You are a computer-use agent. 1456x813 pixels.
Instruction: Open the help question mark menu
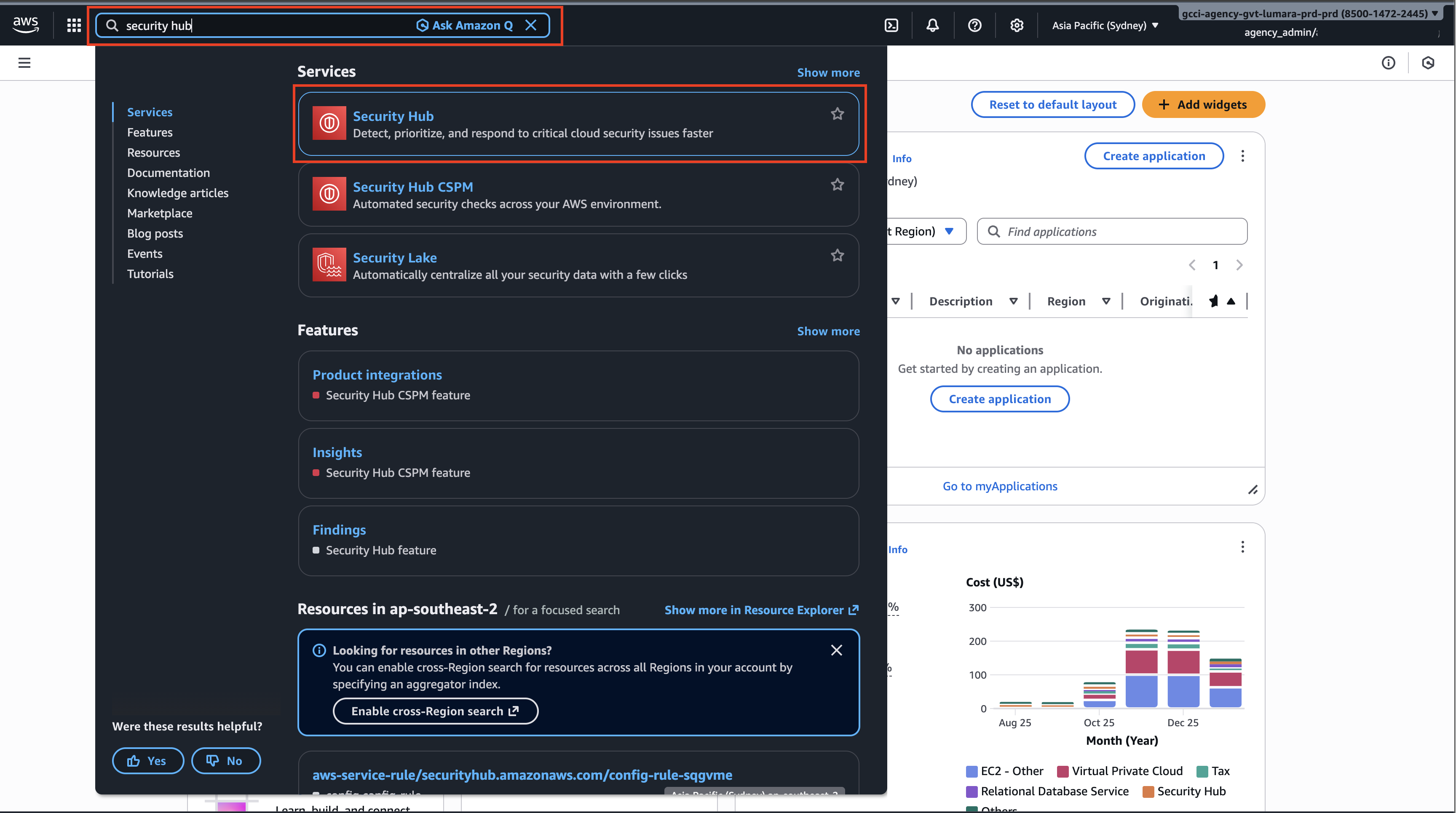pyautogui.click(x=974, y=25)
